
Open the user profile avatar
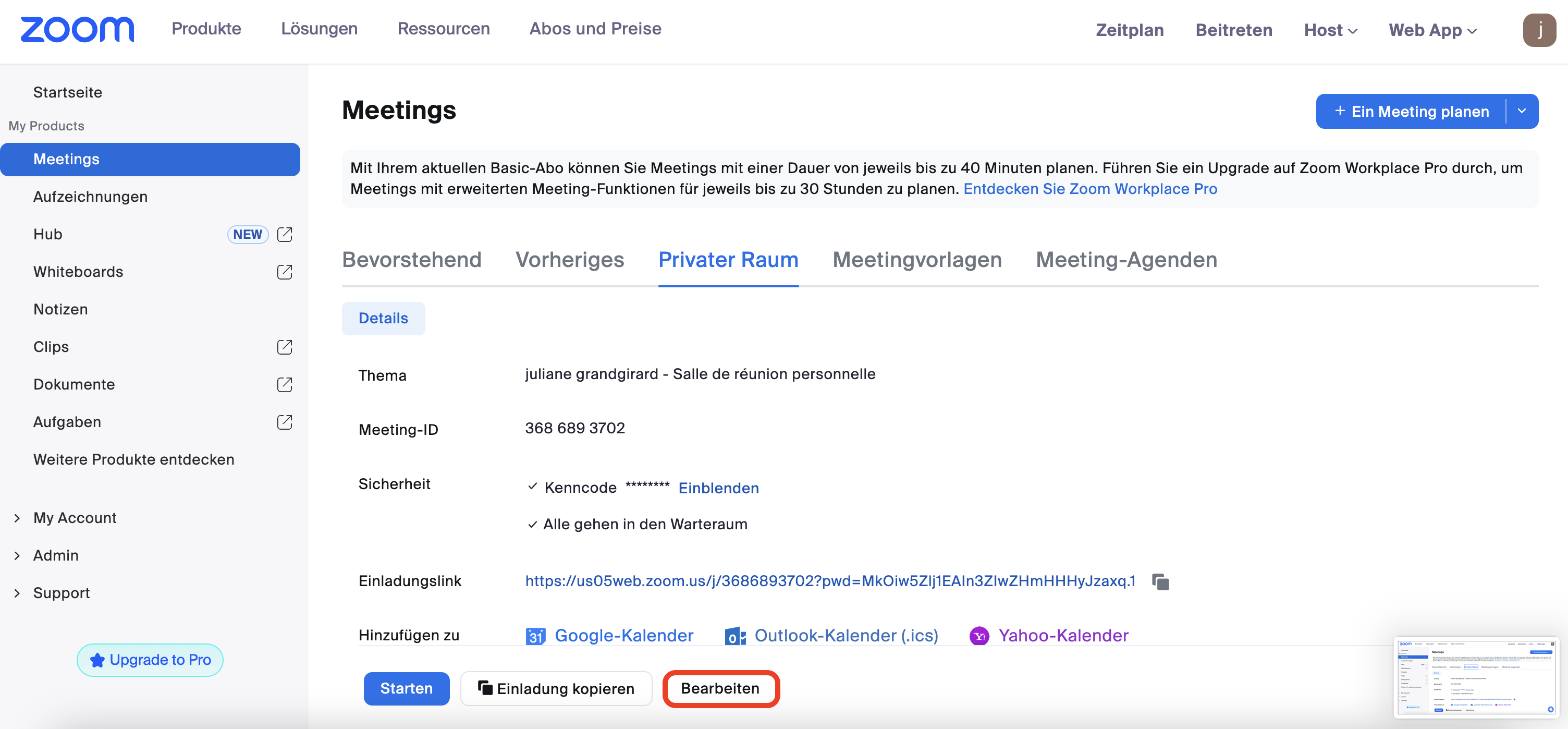1539,30
